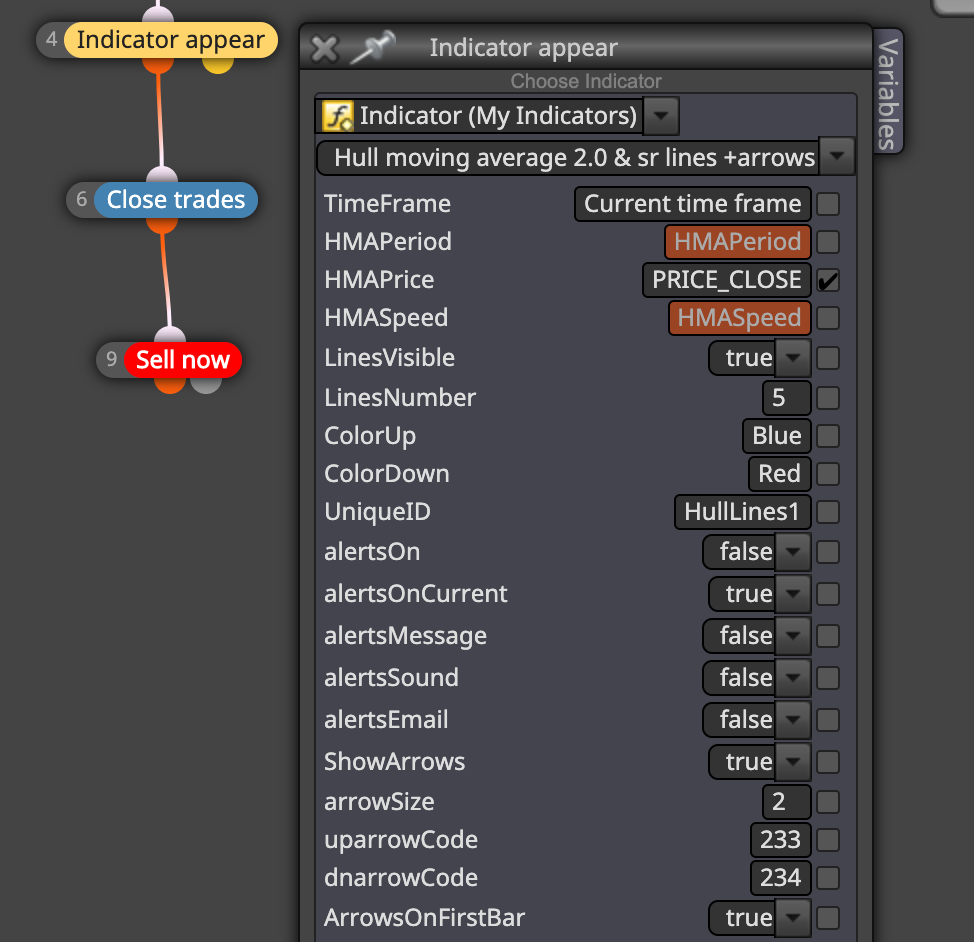Image resolution: width=974 pixels, height=942 pixels.
Task: Tick the alertsMessage row checkbox
Action: (x=828, y=636)
